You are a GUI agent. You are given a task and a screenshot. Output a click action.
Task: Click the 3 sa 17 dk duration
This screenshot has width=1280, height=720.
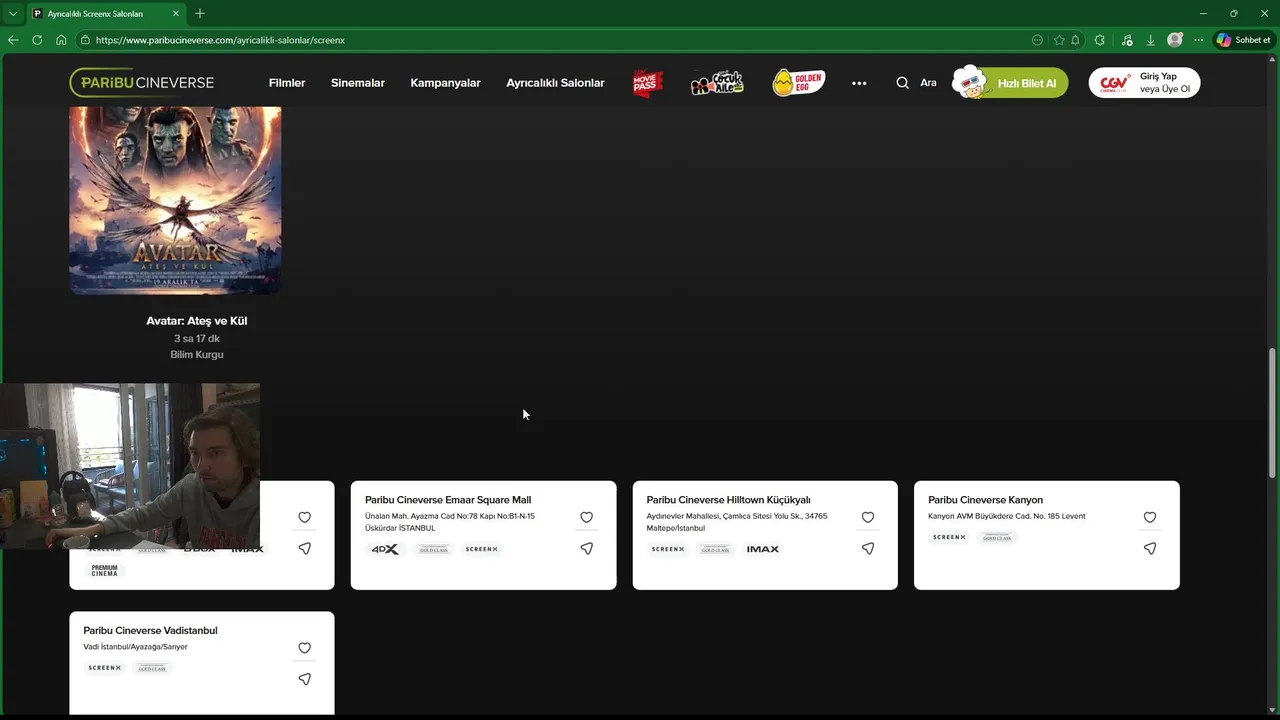point(197,339)
